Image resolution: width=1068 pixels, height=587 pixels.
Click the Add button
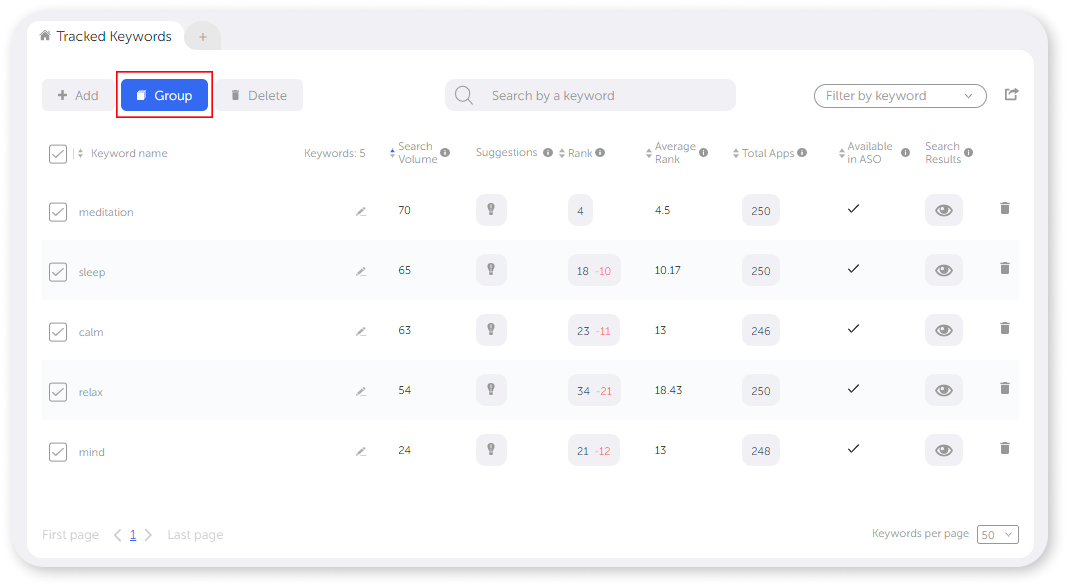[78, 95]
